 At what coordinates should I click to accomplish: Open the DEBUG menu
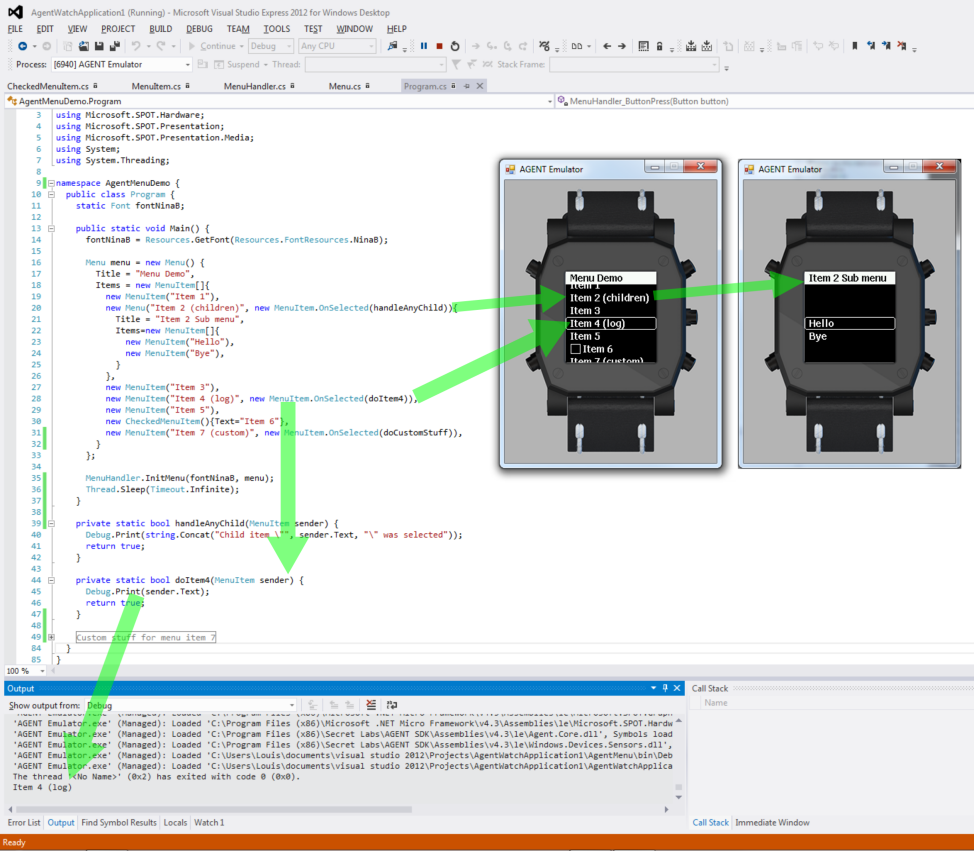[199, 29]
